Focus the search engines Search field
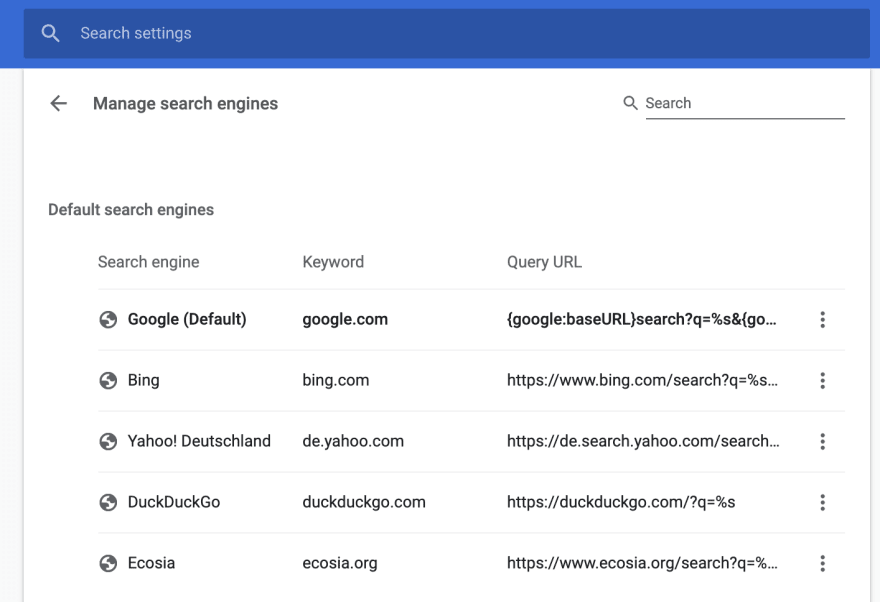Screen dimensions: 880x602 coord(745,104)
